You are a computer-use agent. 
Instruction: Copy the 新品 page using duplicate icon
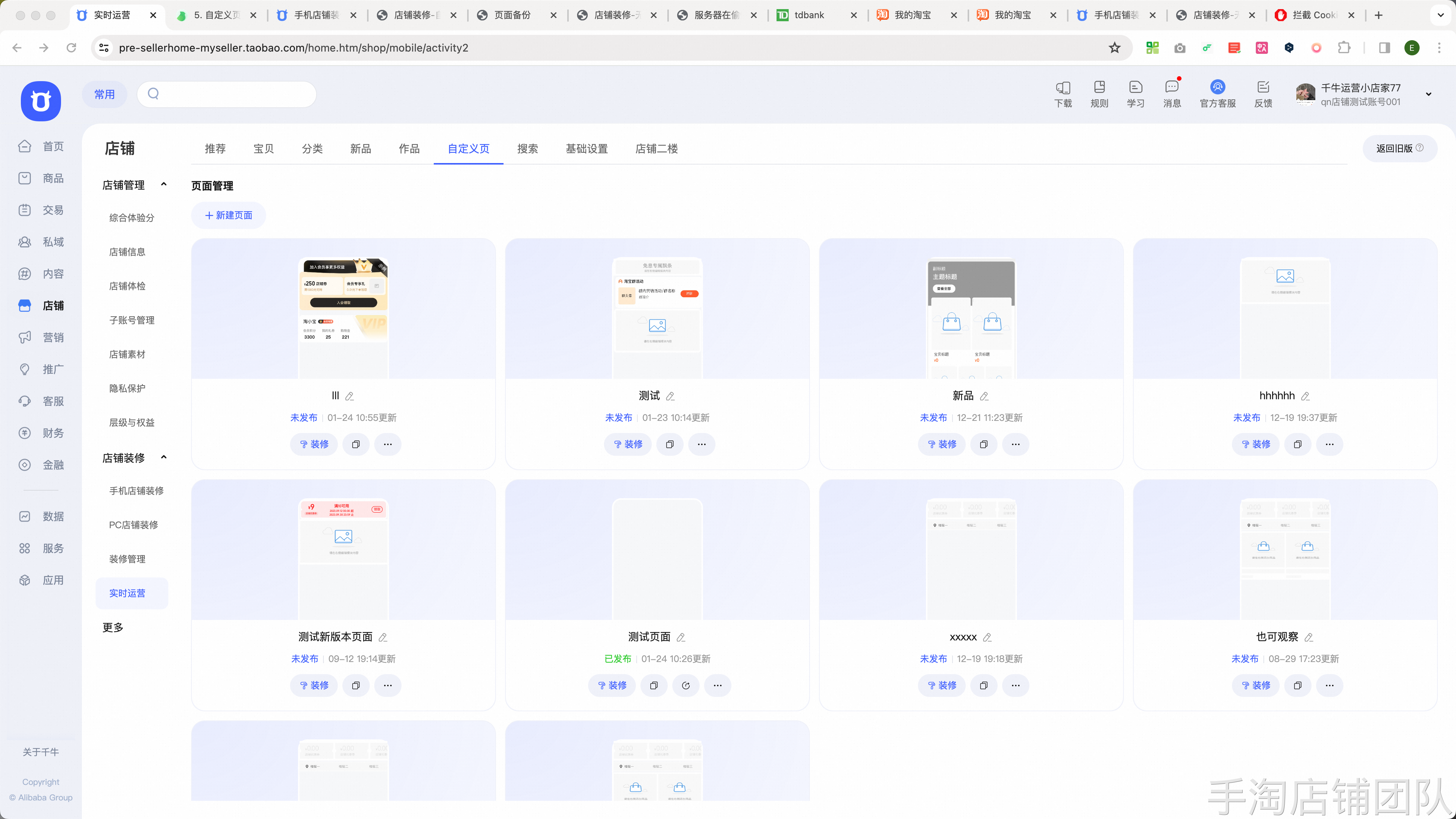[x=984, y=444]
